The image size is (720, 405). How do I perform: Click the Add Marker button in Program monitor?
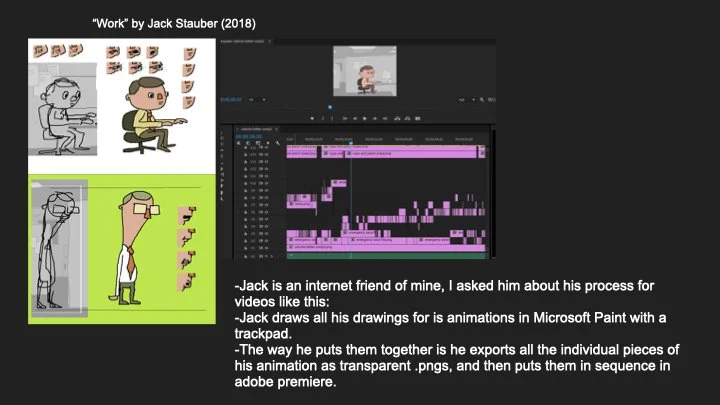312,118
